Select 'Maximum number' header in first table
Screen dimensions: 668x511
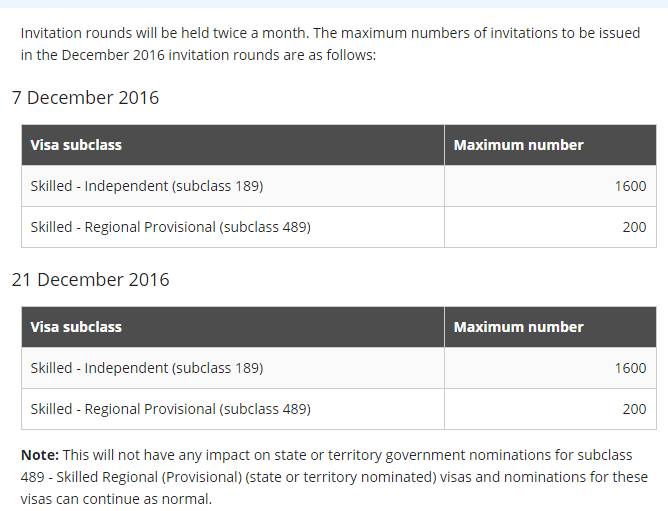click(x=518, y=145)
